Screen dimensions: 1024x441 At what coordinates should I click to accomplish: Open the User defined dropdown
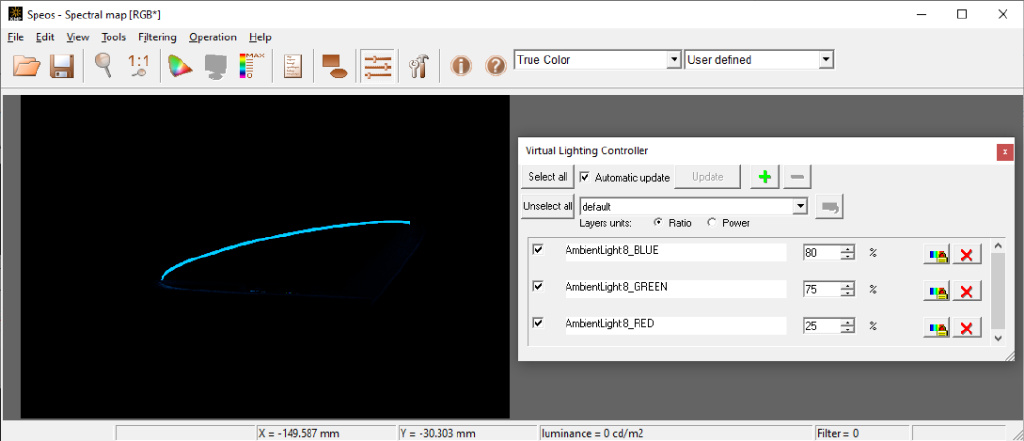[x=826, y=60]
